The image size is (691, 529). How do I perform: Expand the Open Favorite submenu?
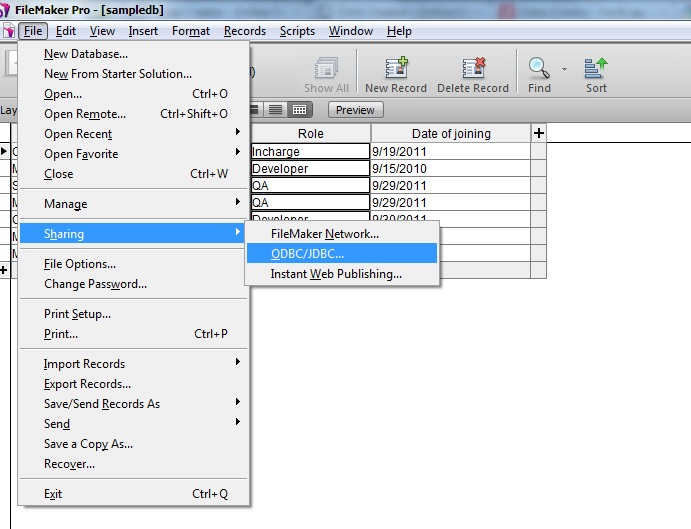tap(134, 153)
